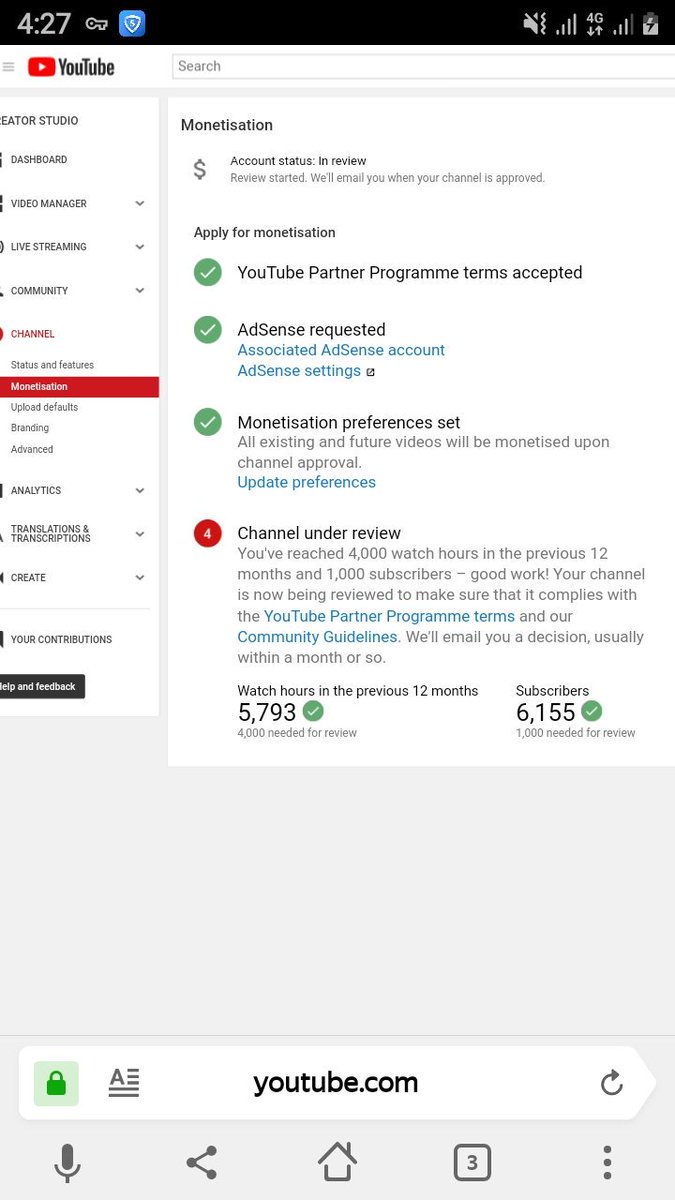Open Status and features page
The height and width of the screenshot is (1200, 675).
[52, 365]
